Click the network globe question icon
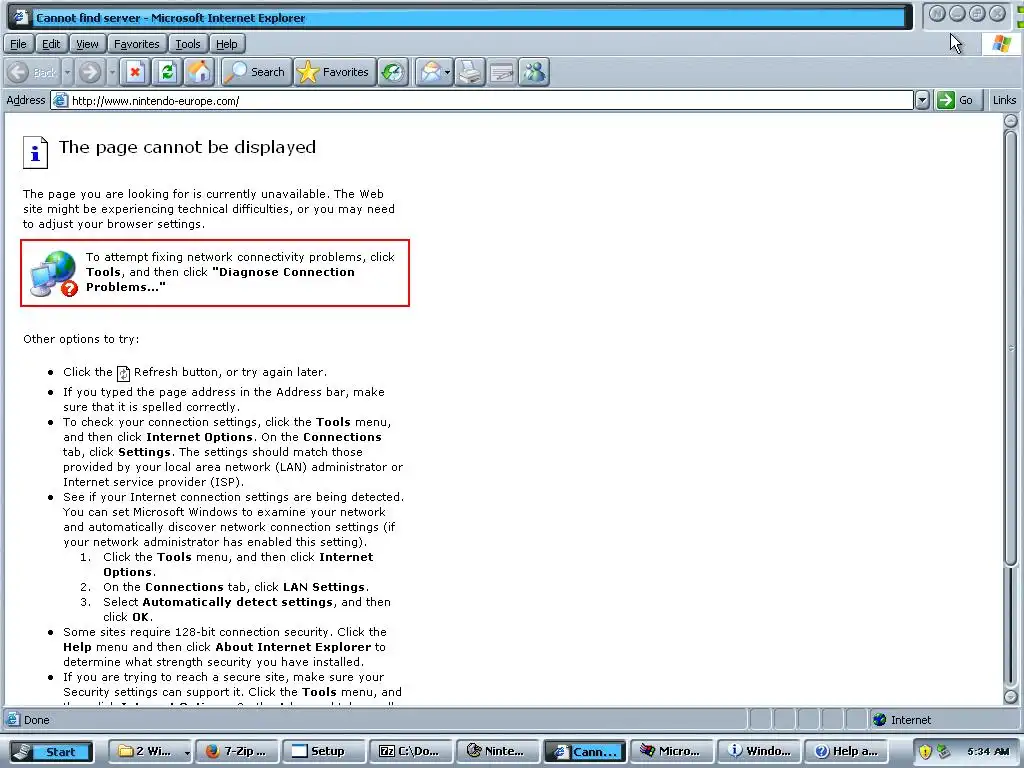The image size is (1024, 768). tap(54, 273)
